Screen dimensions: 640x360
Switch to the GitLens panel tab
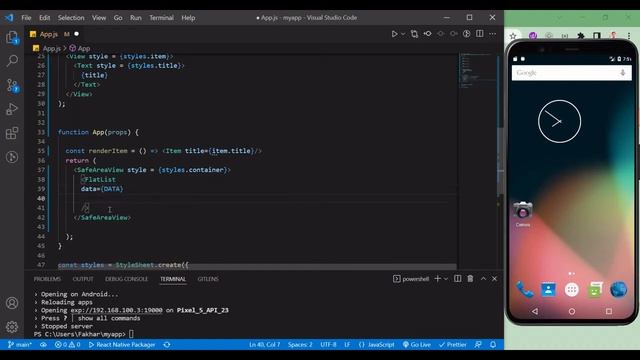point(208,279)
